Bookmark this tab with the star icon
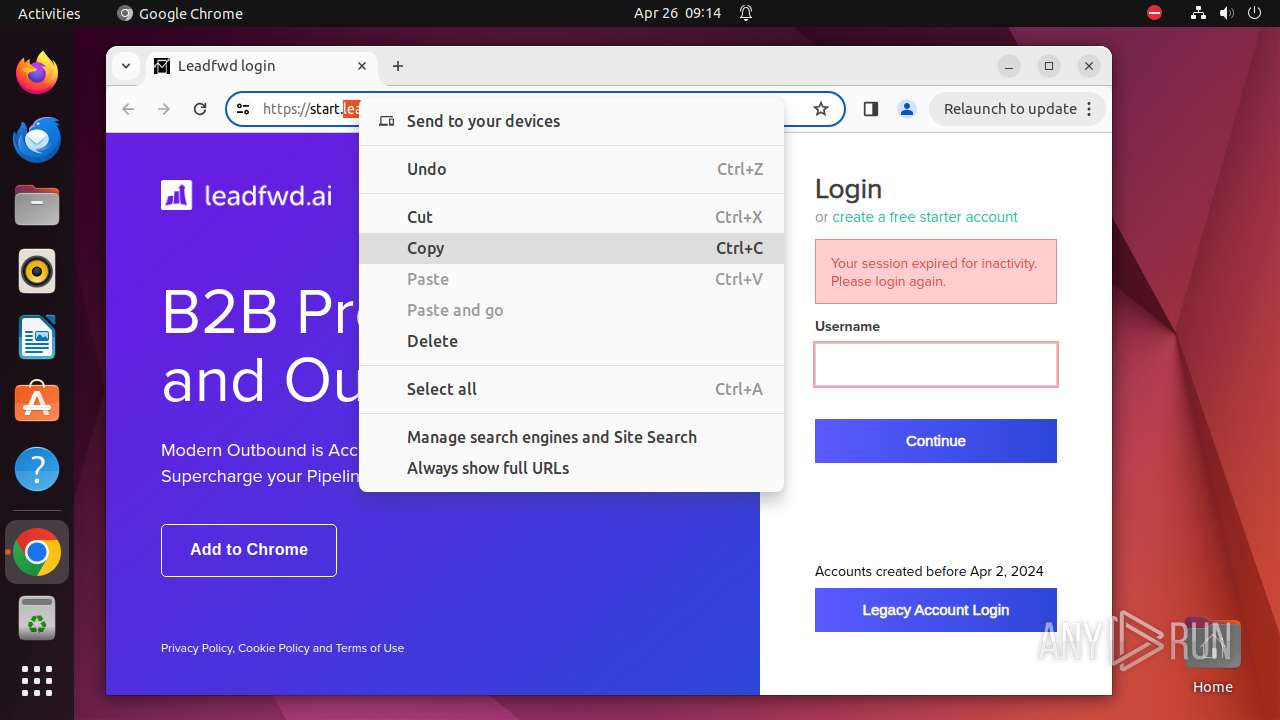Image resolution: width=1280 pixels, height=720 pixels. [821, 109]
